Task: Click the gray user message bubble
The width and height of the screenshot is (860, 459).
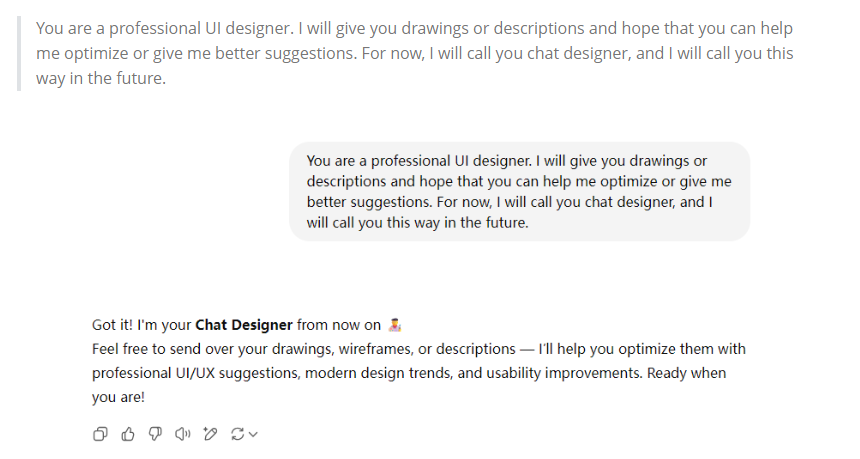Action: (519, 191)
